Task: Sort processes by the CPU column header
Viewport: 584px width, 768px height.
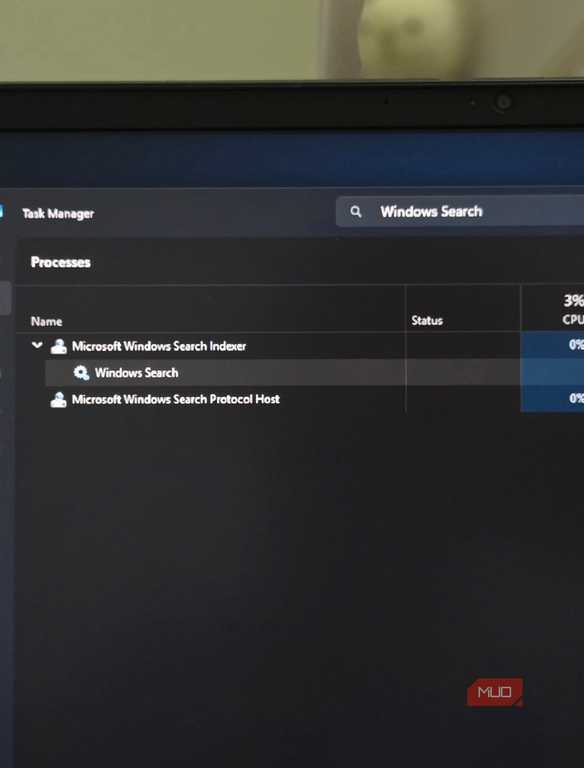Action: click(573, 320)
